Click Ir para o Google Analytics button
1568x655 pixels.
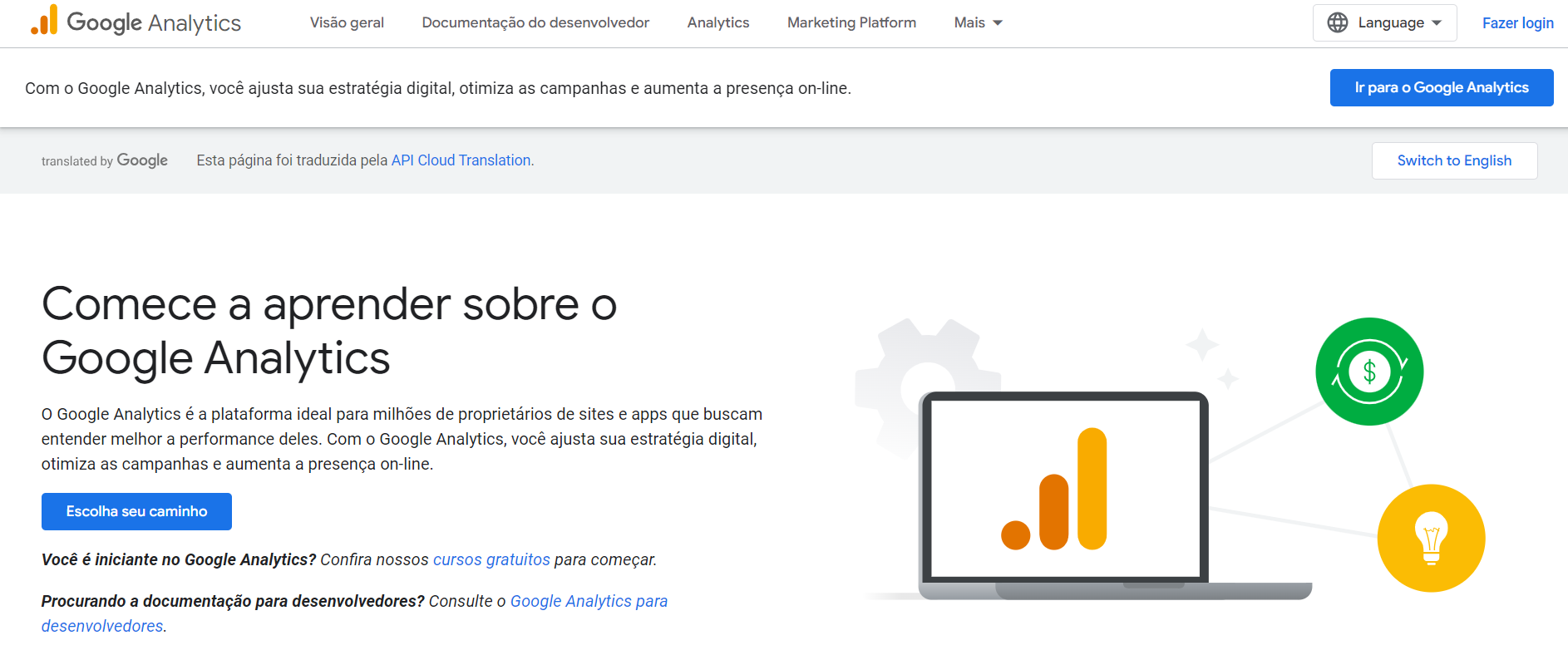pos(1442,87)
